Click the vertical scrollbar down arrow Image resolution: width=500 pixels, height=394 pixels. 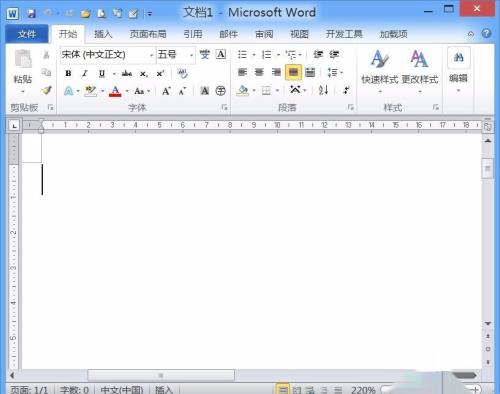click(488, 324)
